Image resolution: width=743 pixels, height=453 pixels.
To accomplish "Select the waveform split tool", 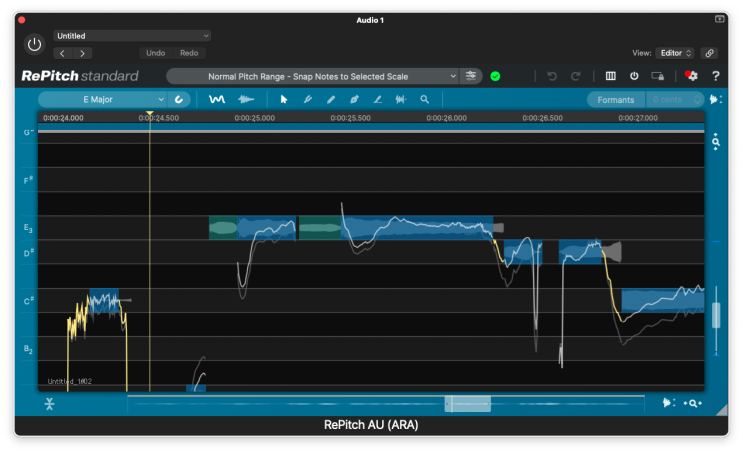I will tap(401, 100).
